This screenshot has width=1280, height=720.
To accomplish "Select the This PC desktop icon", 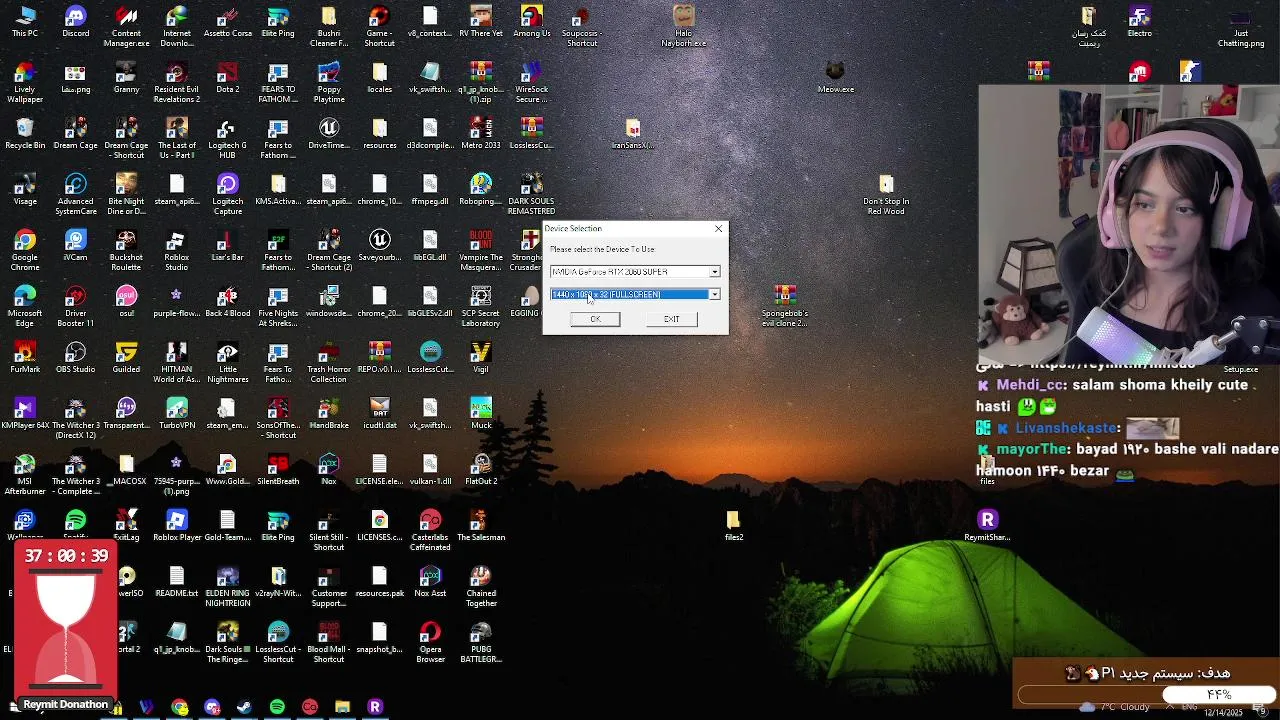I will coord(25,22).
